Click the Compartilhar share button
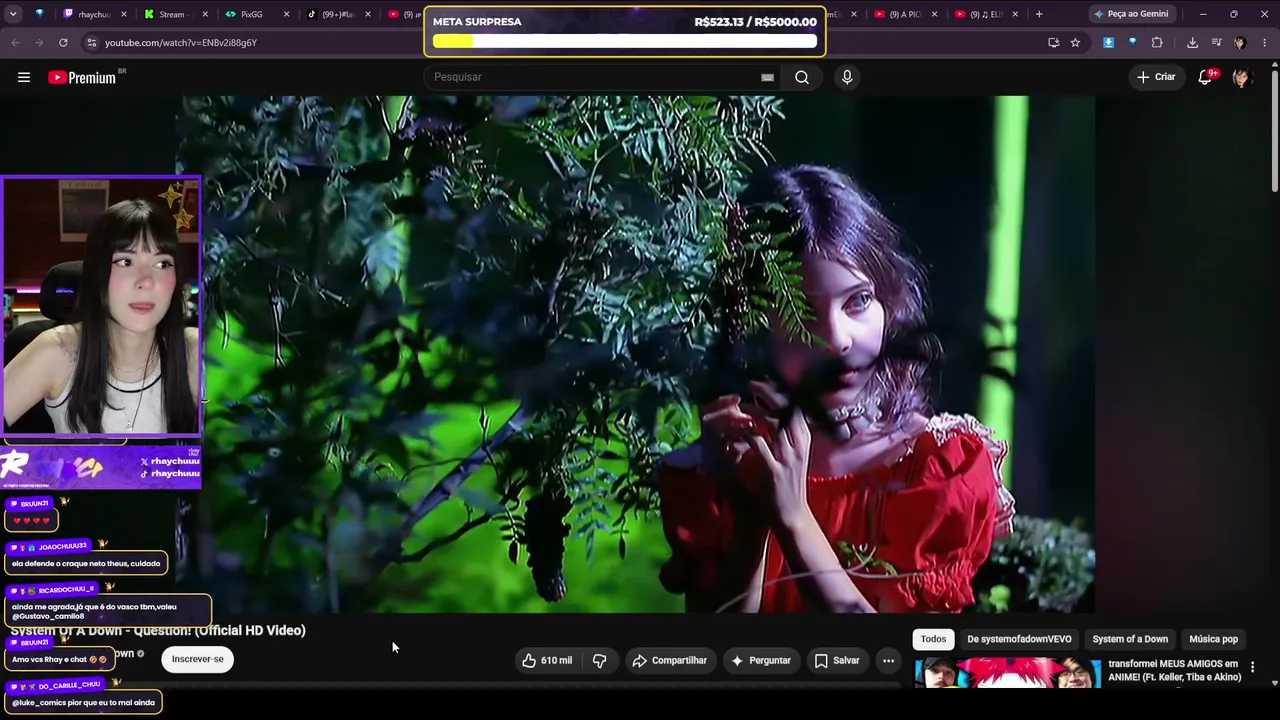This screenshot has height=720, width=1280. 669,660
